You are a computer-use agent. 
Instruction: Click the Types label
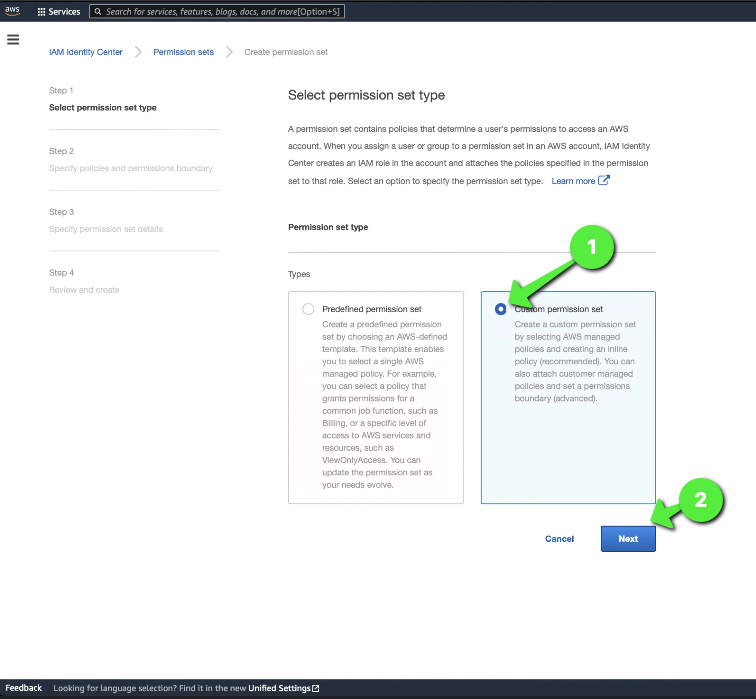click(299, 274)
